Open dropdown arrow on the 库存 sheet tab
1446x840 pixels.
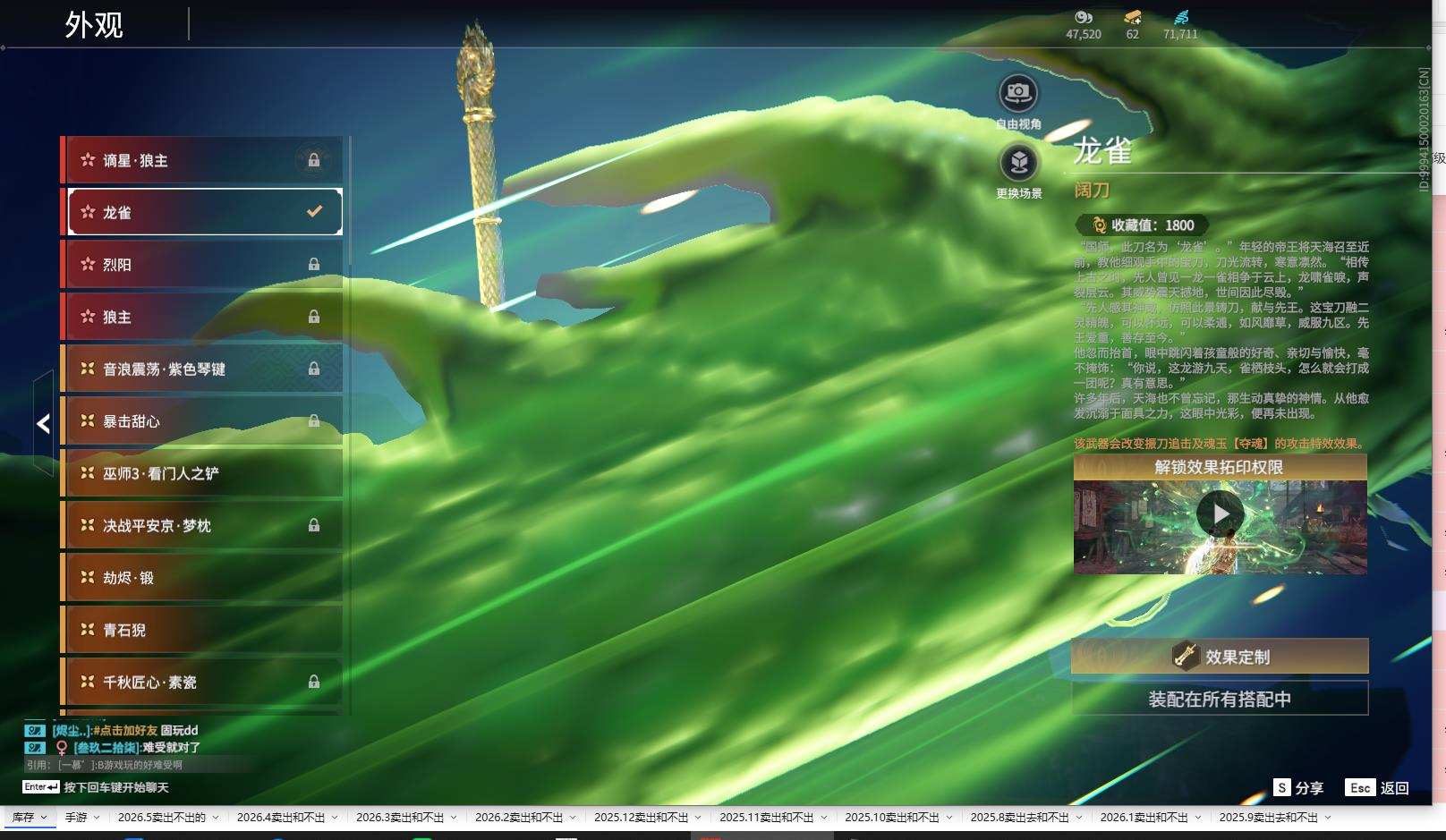pyautogui.click(x=44, y=817)
